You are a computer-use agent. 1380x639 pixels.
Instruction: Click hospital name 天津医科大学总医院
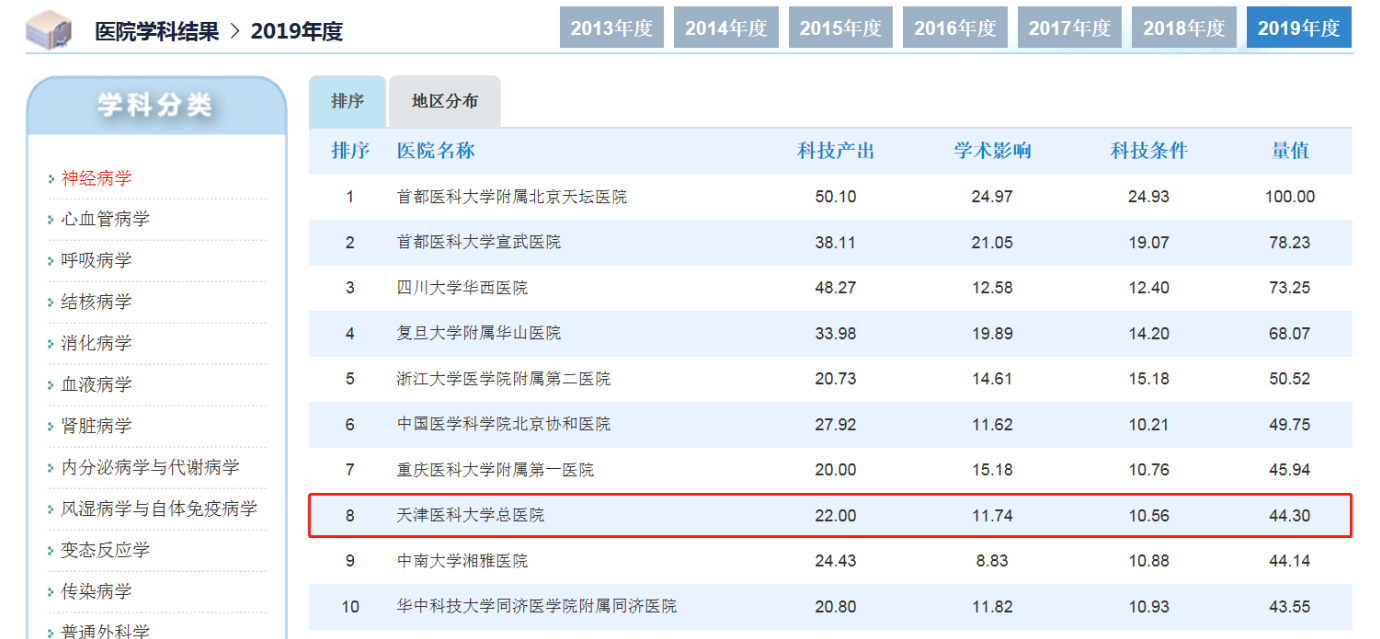471,515
